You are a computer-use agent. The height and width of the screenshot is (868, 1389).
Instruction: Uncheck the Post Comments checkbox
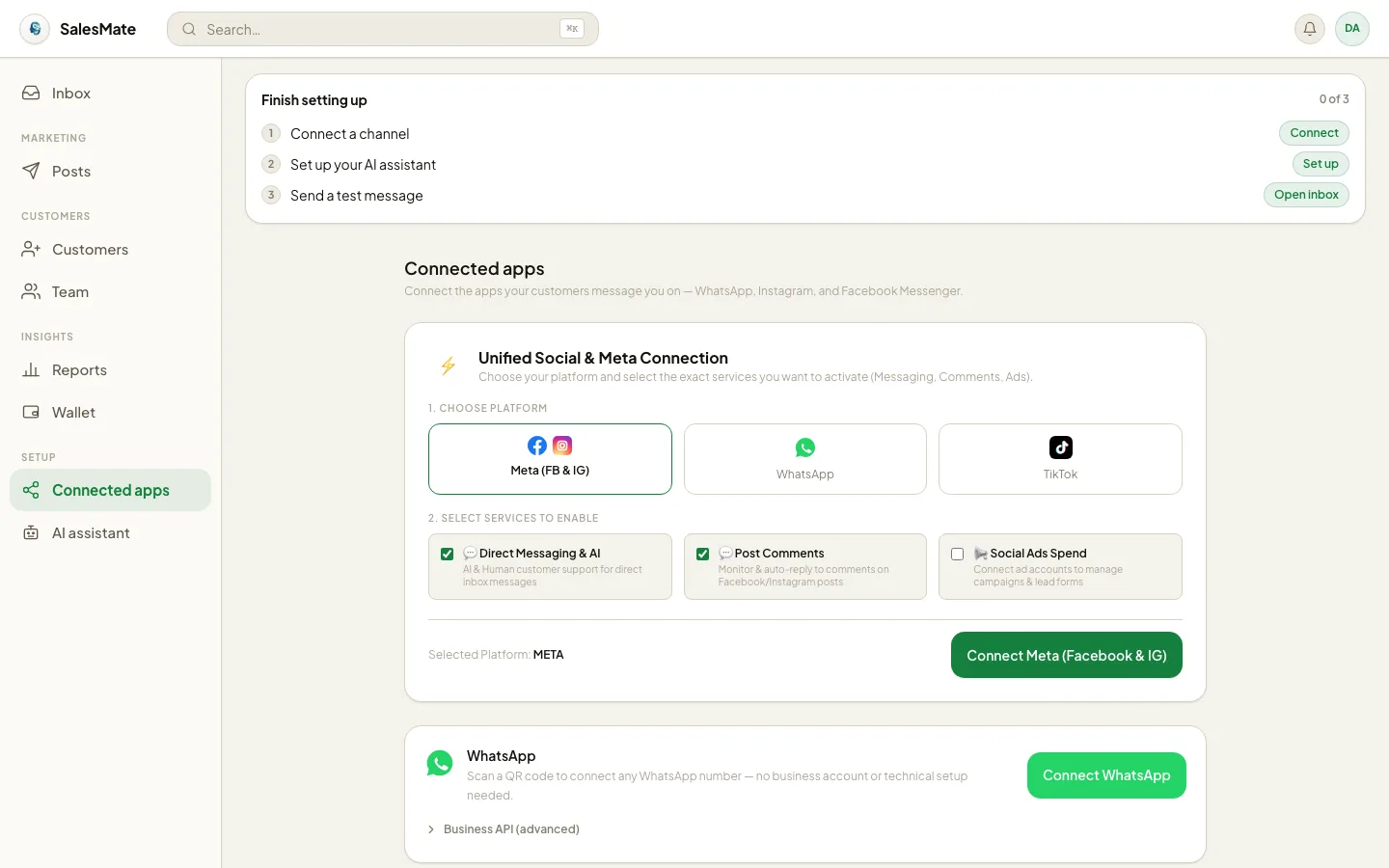pyautogui.click(x=702, y=554)
